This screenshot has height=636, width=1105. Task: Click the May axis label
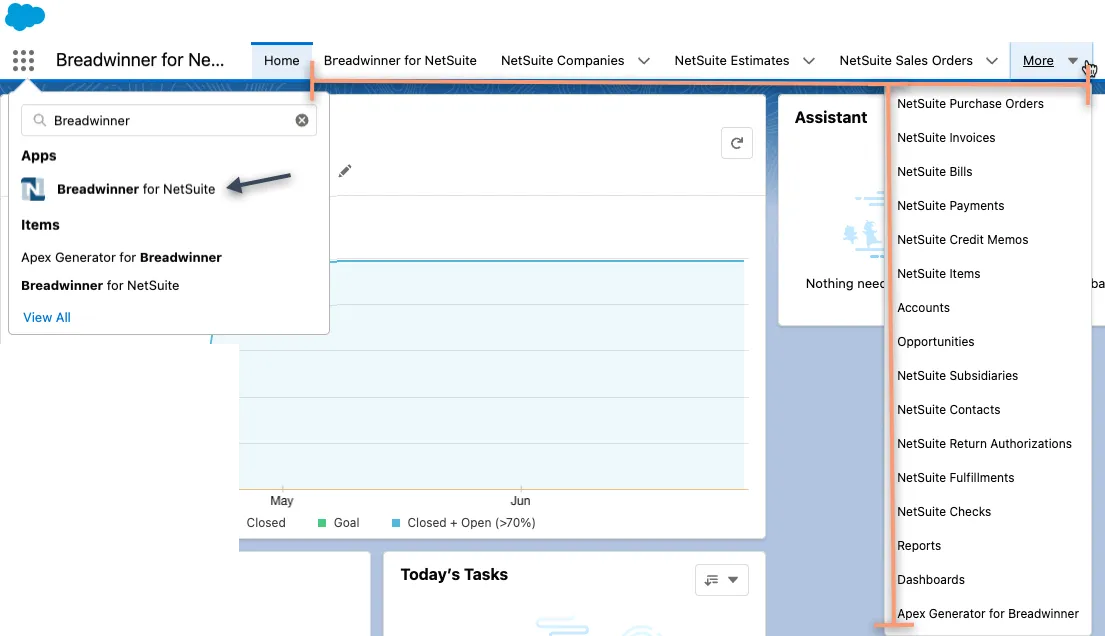tap(281, 501)
